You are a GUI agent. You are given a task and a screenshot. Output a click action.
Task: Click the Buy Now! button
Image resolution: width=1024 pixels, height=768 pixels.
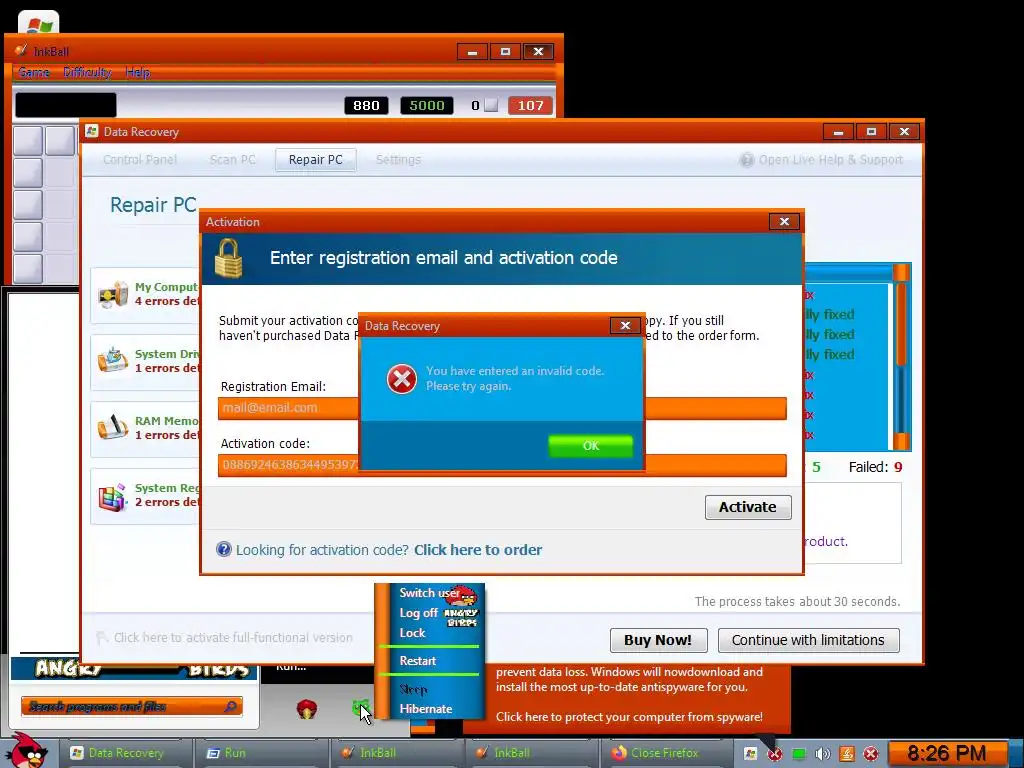(x=658, y=640)
